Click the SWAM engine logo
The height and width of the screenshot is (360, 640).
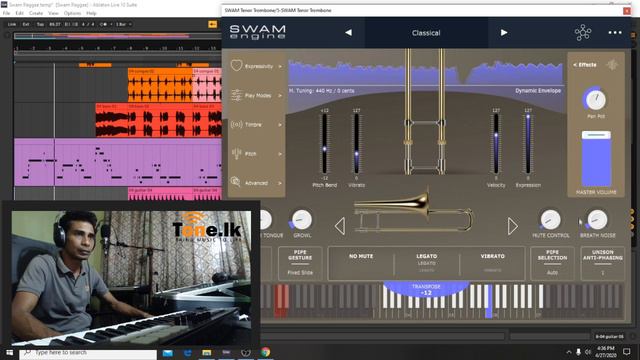pos(257,32)
